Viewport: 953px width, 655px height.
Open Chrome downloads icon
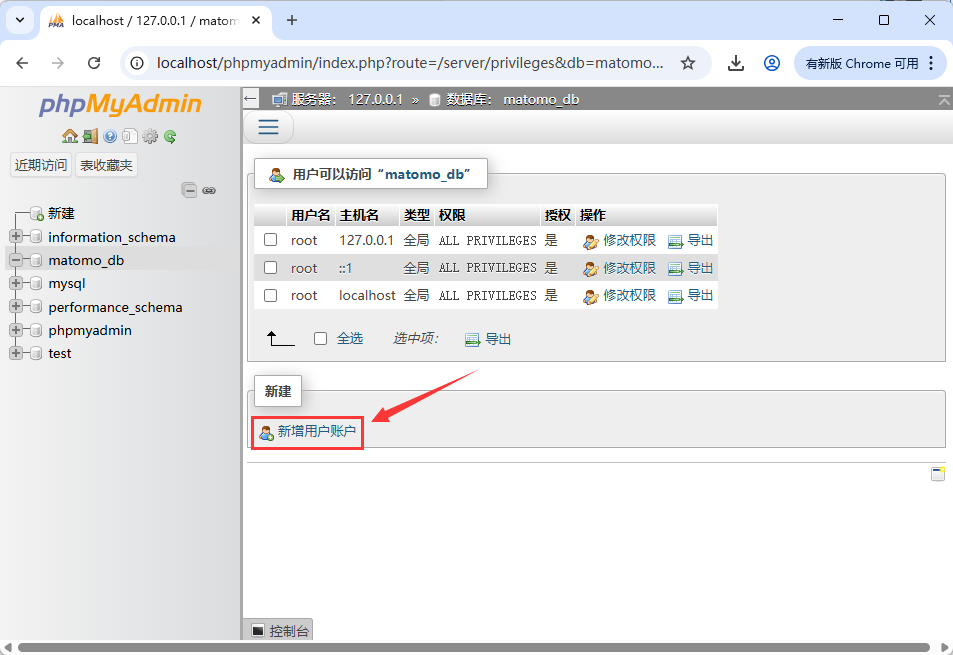point(735,63)
